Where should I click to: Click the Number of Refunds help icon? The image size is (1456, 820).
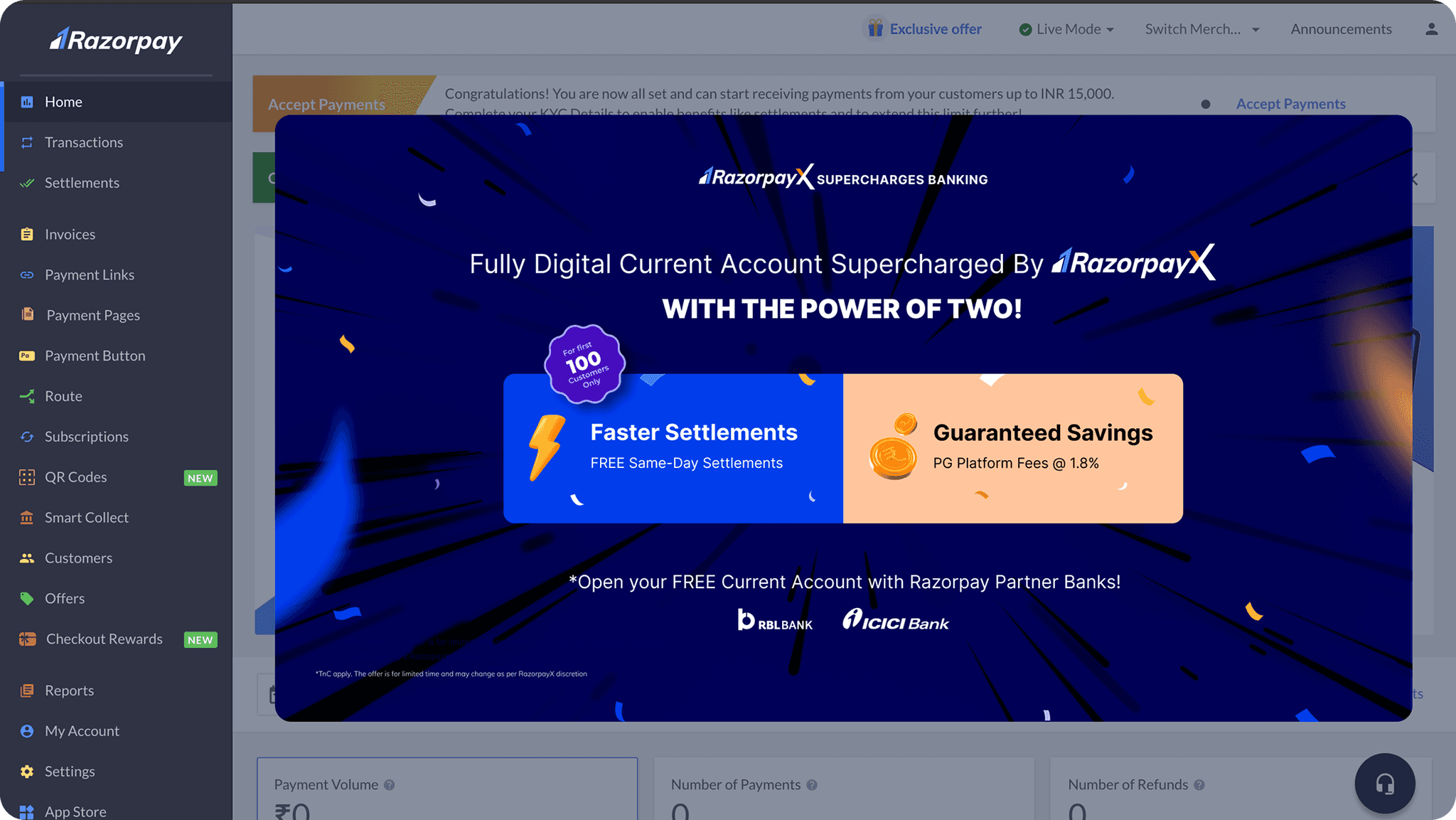1199,785
